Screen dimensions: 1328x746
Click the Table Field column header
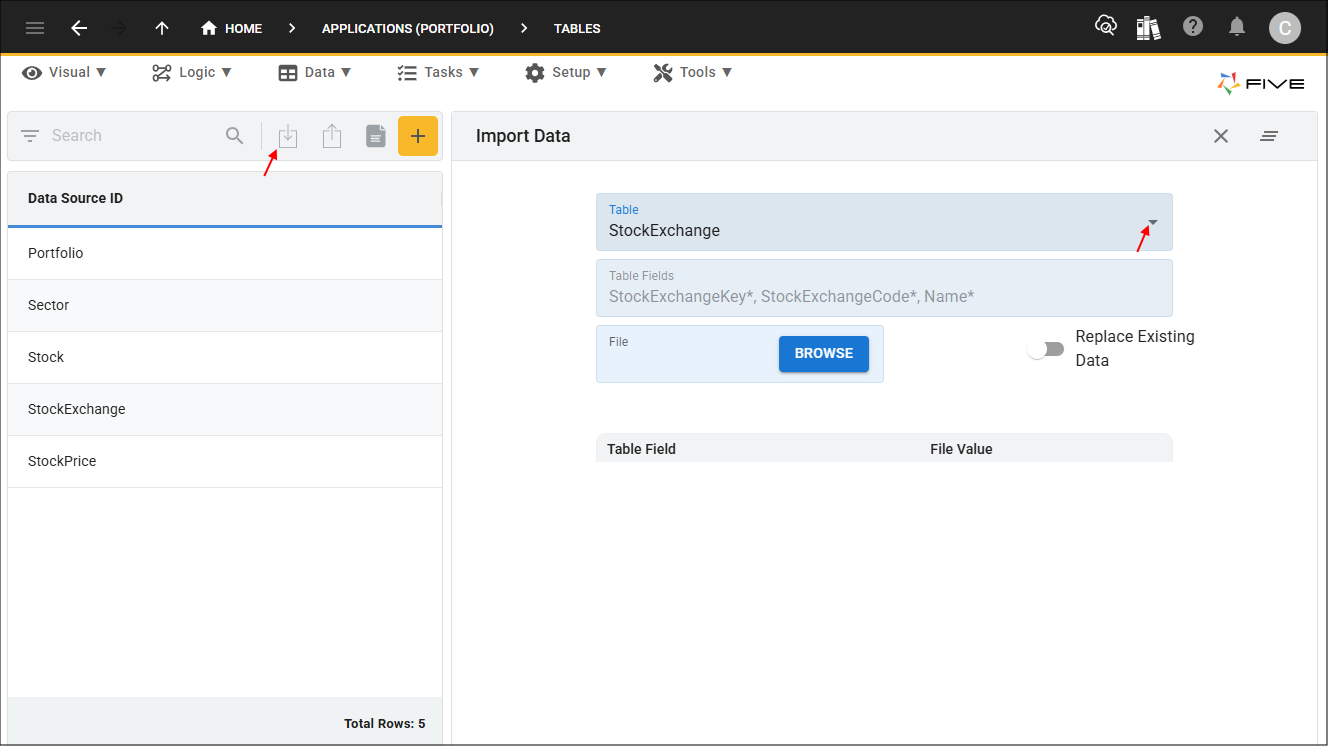642,449
